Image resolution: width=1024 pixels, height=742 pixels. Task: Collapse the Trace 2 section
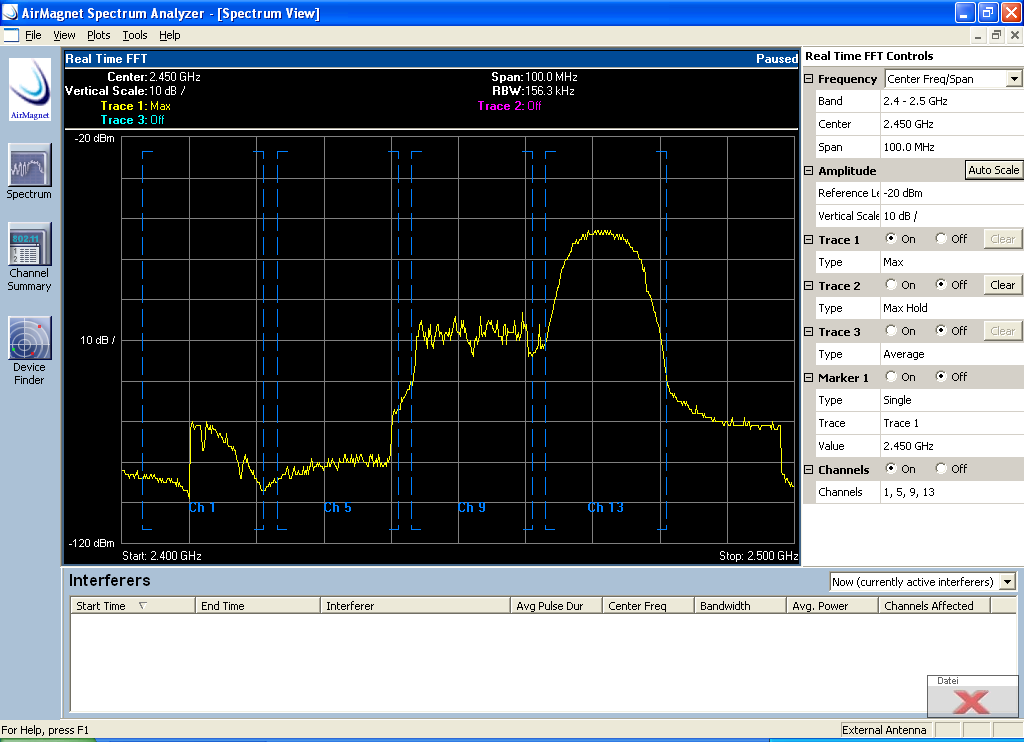point(808,285)
